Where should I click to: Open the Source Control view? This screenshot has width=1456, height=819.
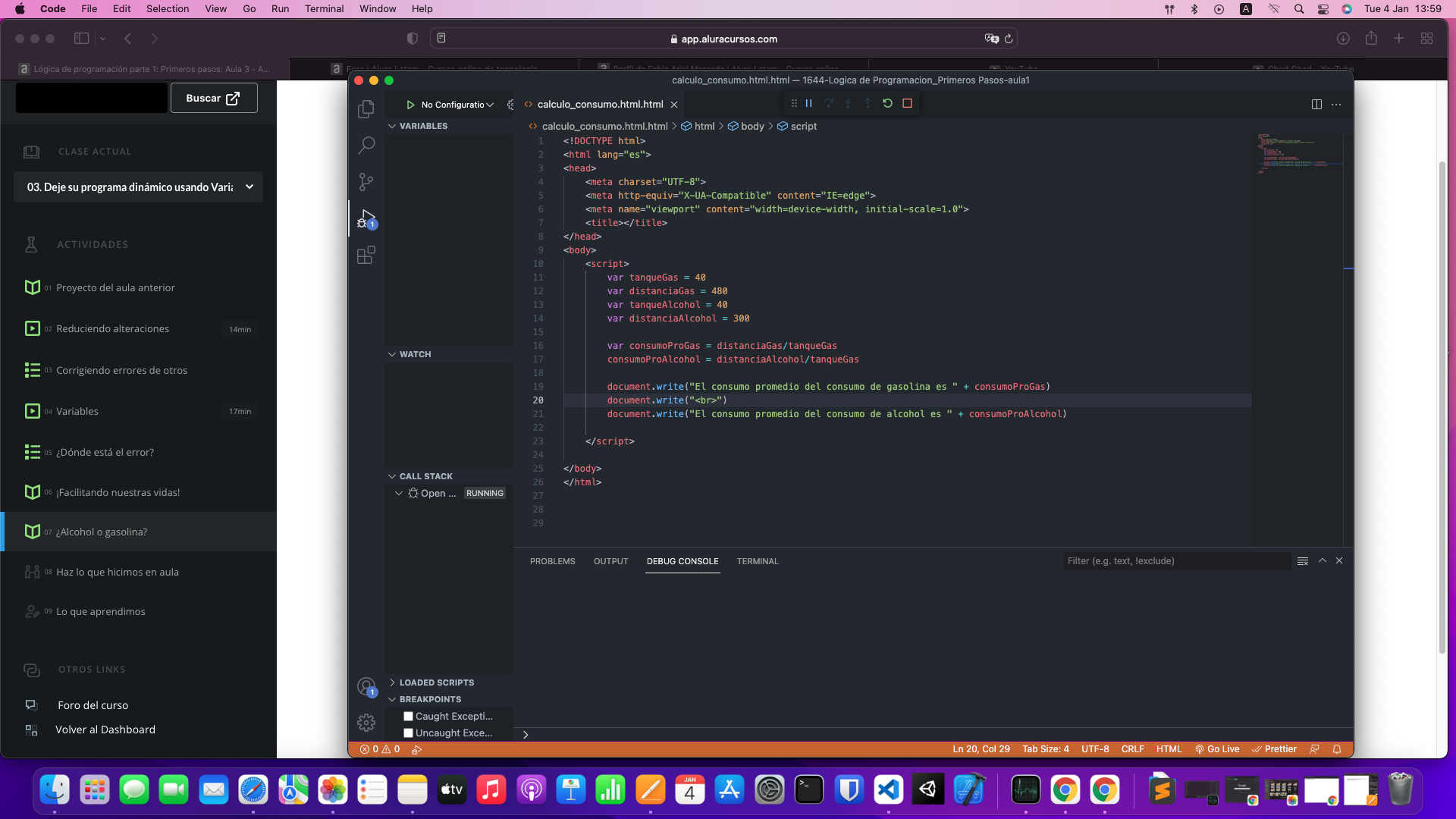366,181
